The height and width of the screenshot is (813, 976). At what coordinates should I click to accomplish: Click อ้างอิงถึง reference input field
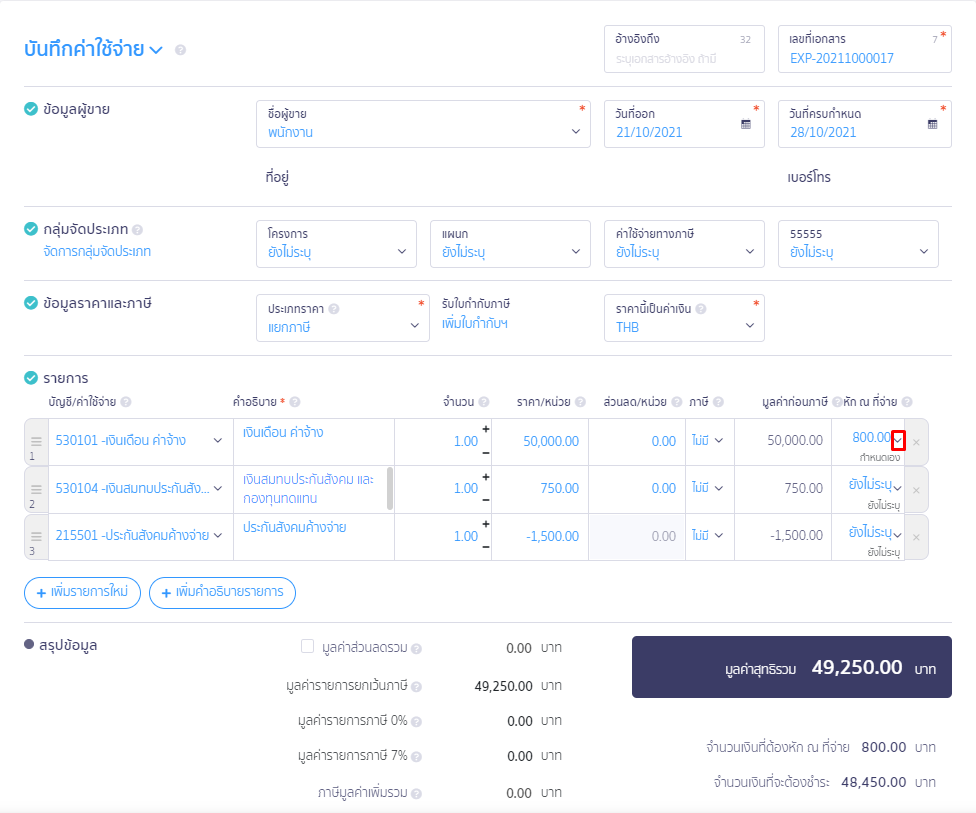click(x=684, y=49)
